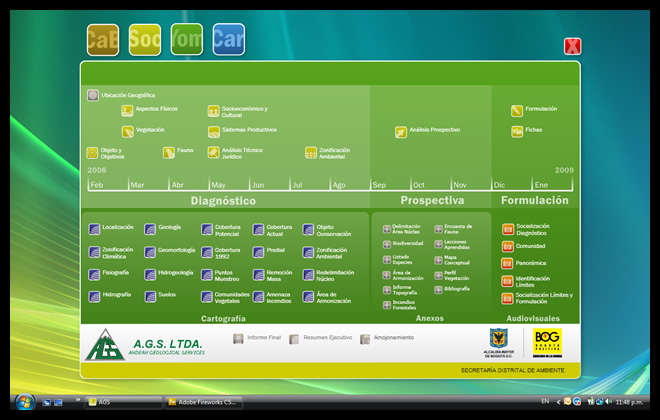Open the Resumen Ejecutivo link
660x420 pixels.
click(294, 339)
